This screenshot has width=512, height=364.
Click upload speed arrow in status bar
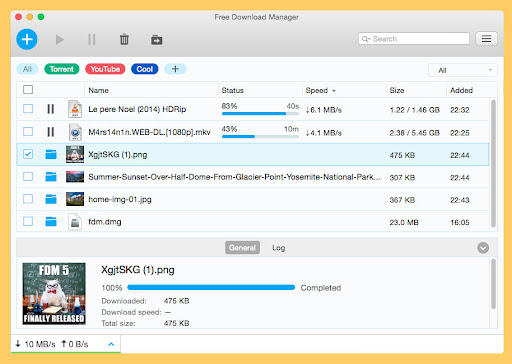coord(64,343)
